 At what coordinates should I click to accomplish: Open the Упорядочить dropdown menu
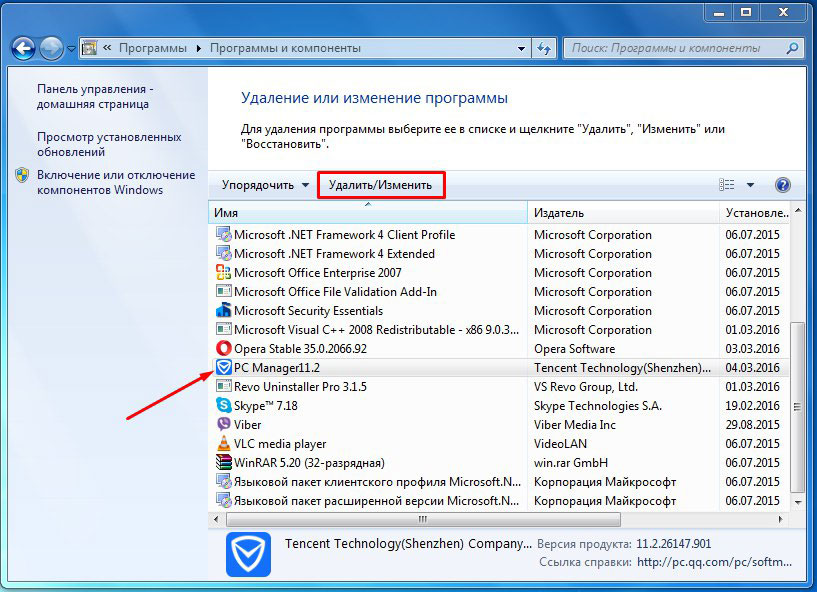pos(265,185)
